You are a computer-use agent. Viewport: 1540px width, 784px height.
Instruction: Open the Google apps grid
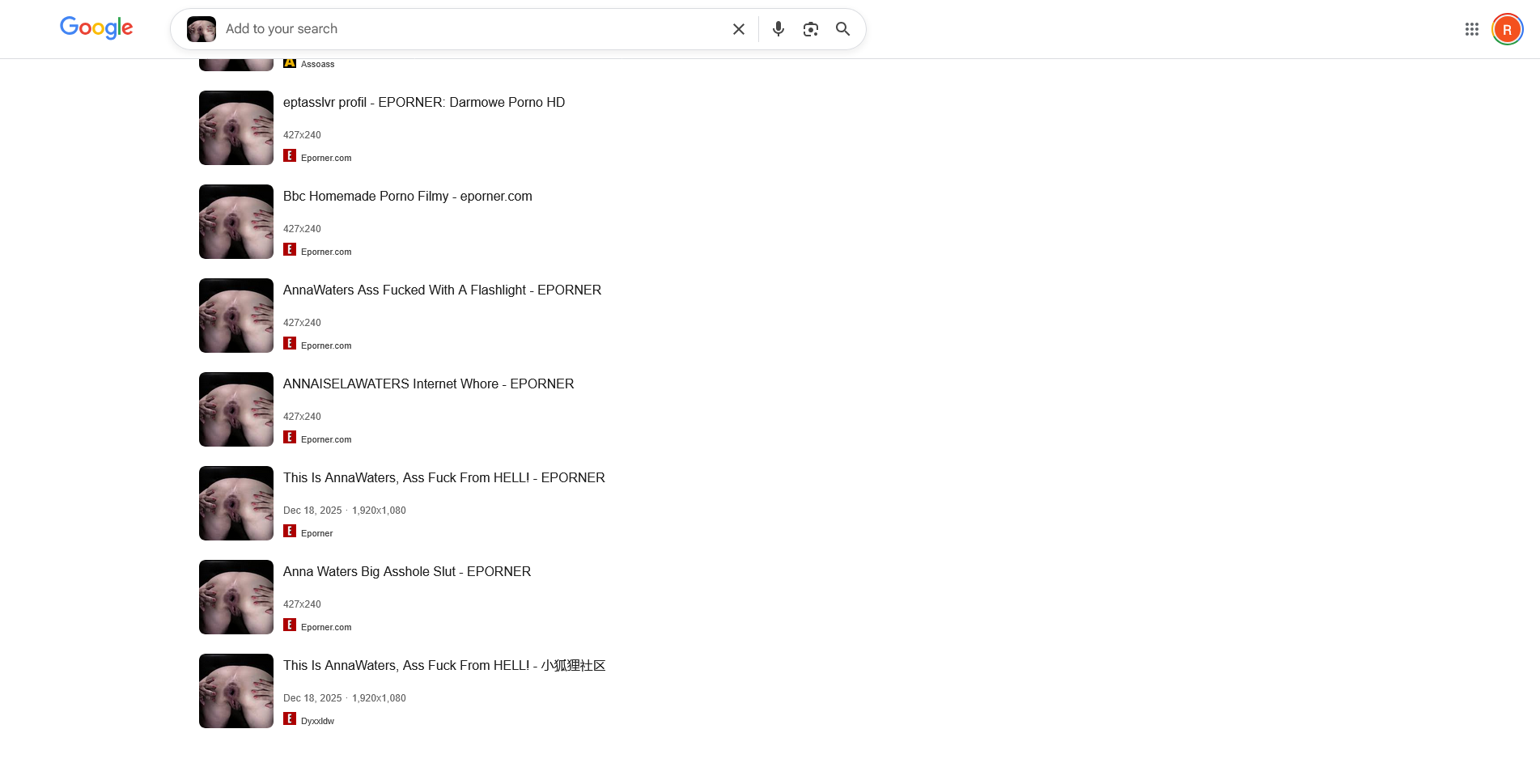coord(1471,29)
